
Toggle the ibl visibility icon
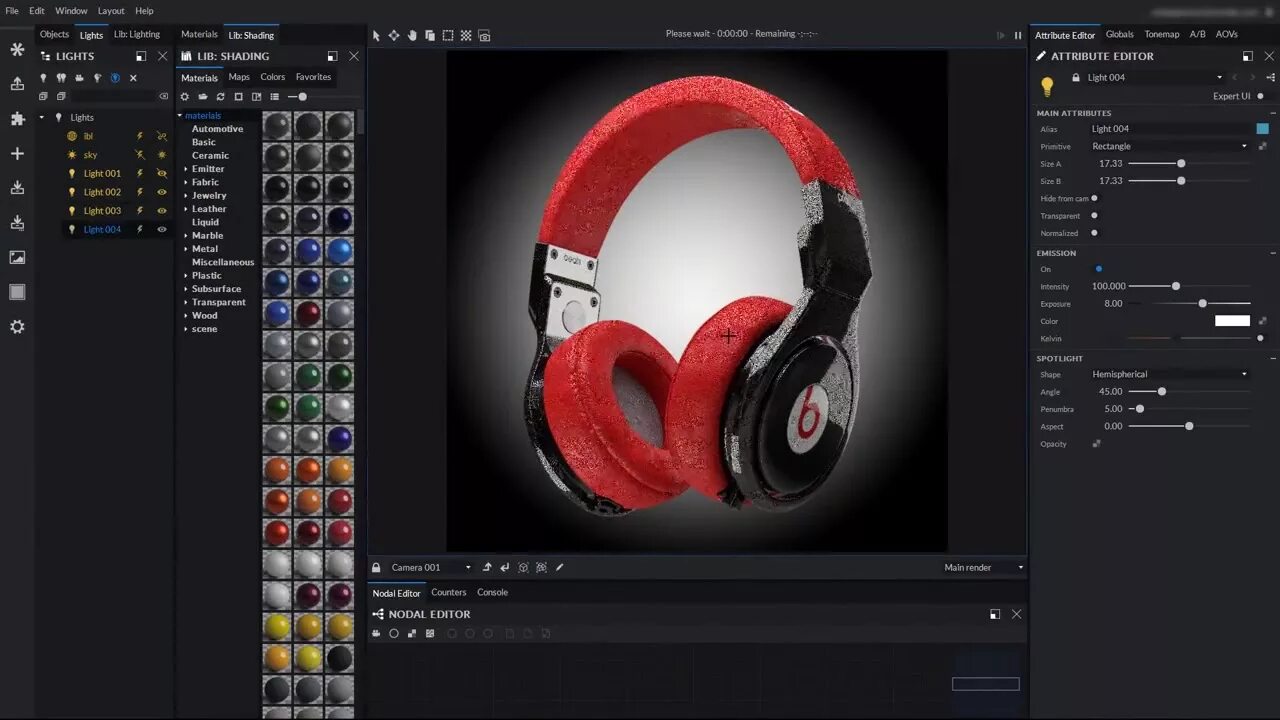[162, 135]
